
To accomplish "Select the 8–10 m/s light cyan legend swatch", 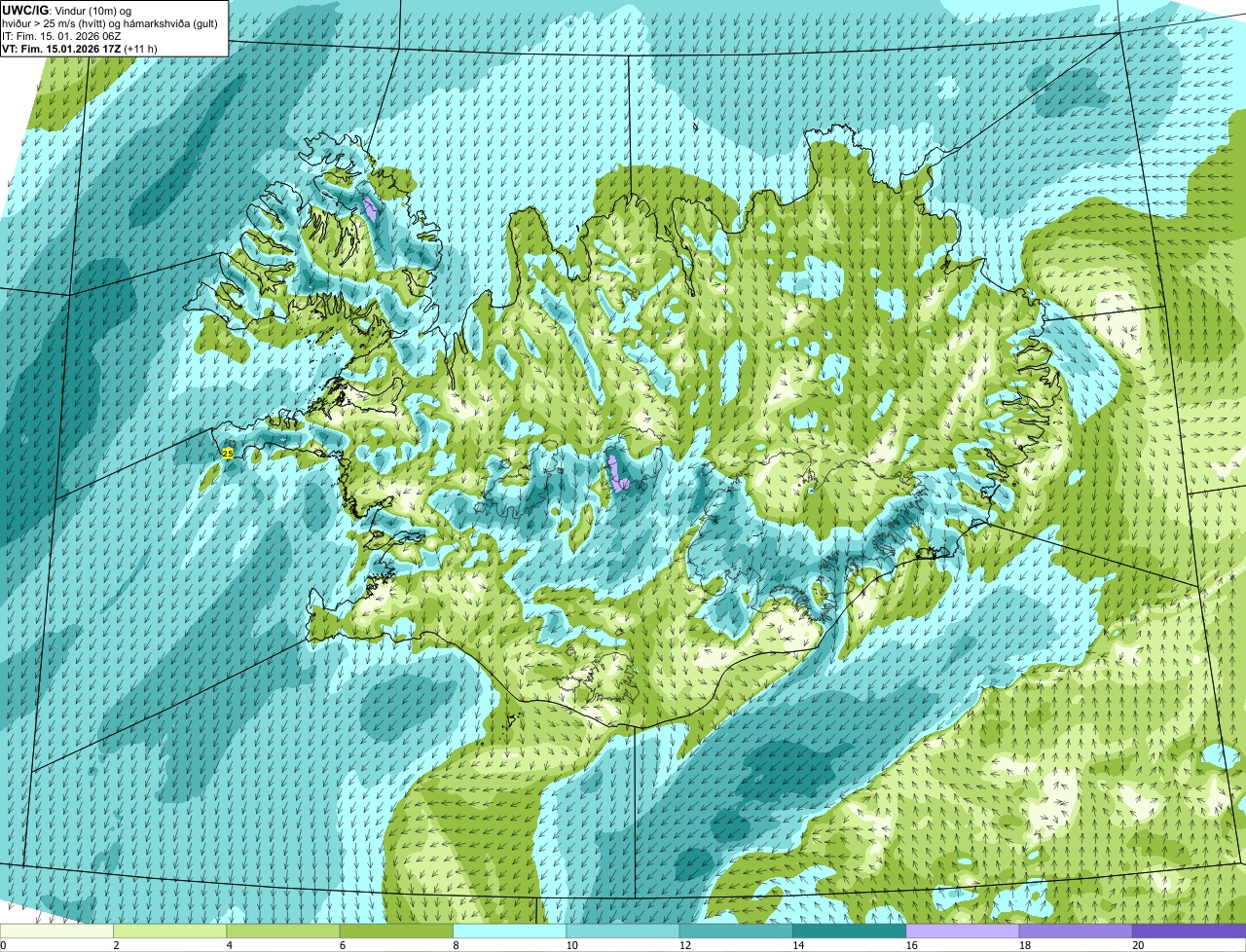I will pos(510,931).
